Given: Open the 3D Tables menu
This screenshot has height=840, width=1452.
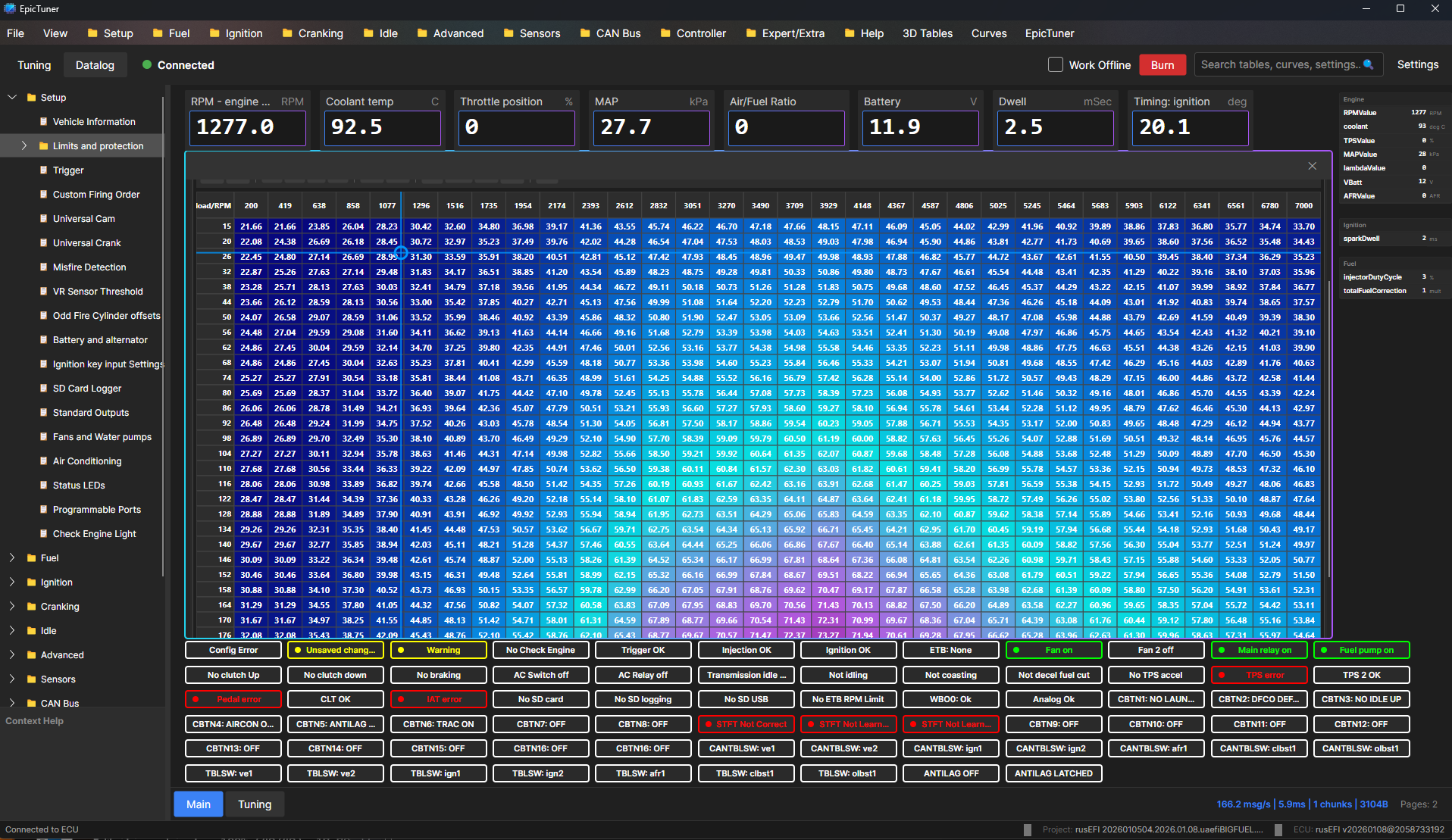Looking at the screenshot, I should pos(927,33).
